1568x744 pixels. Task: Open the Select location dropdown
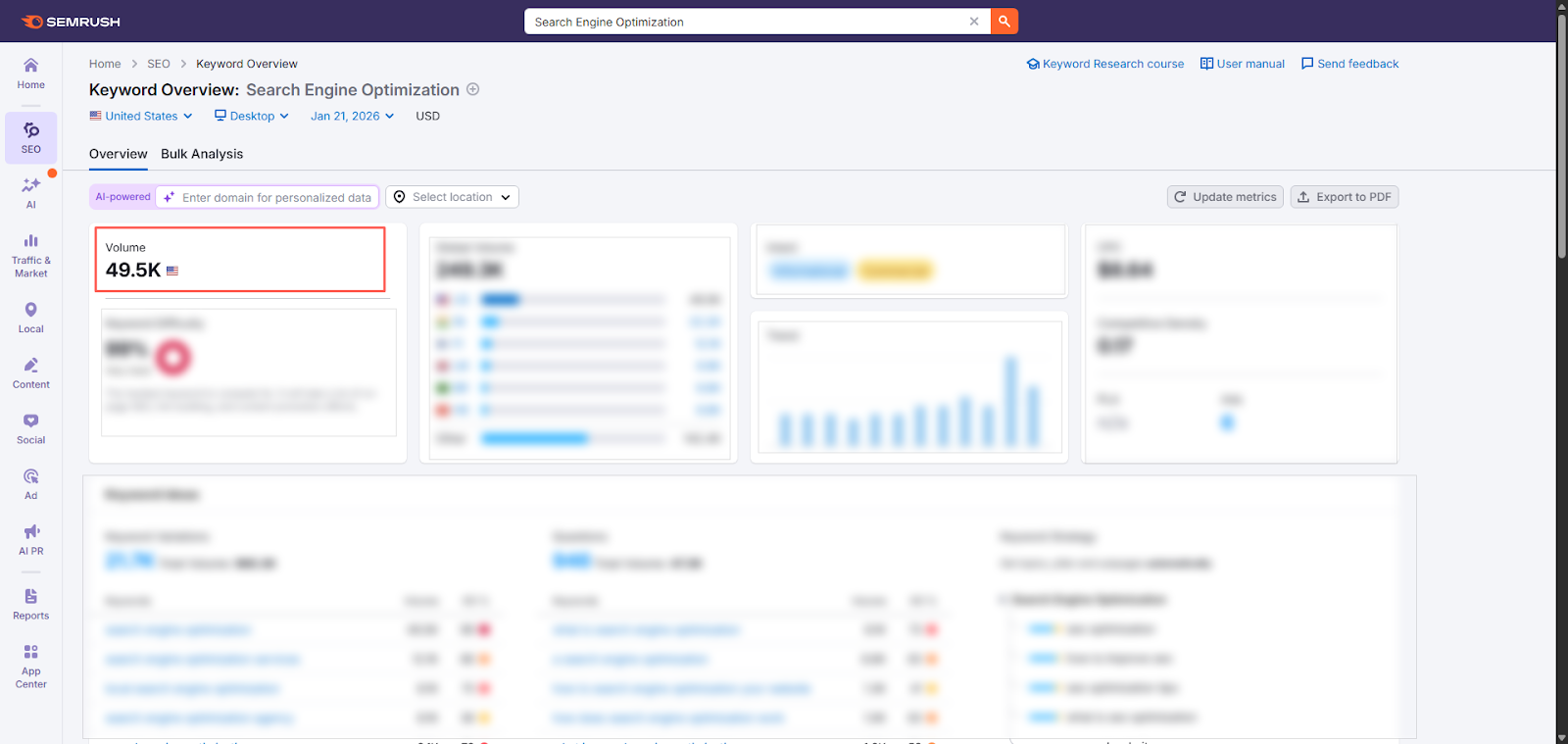pos(452,197)
